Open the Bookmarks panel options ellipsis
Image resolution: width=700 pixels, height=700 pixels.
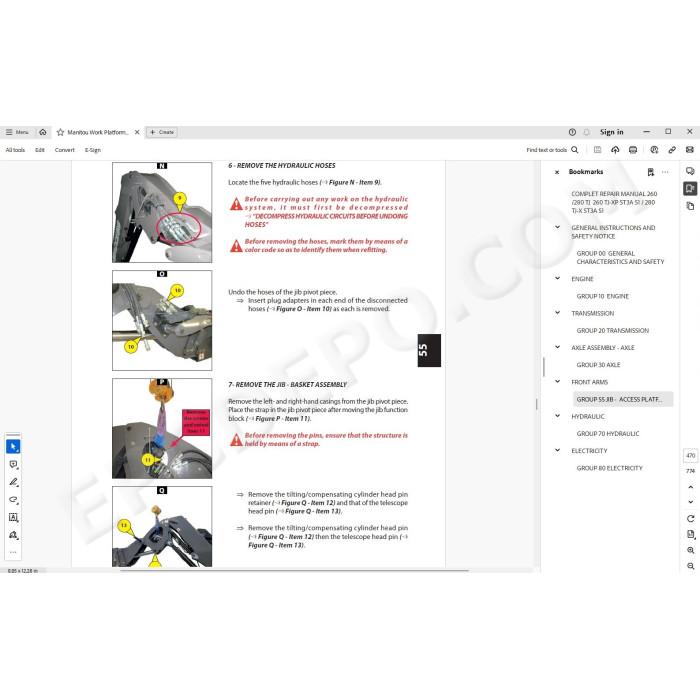pos(665,172)
